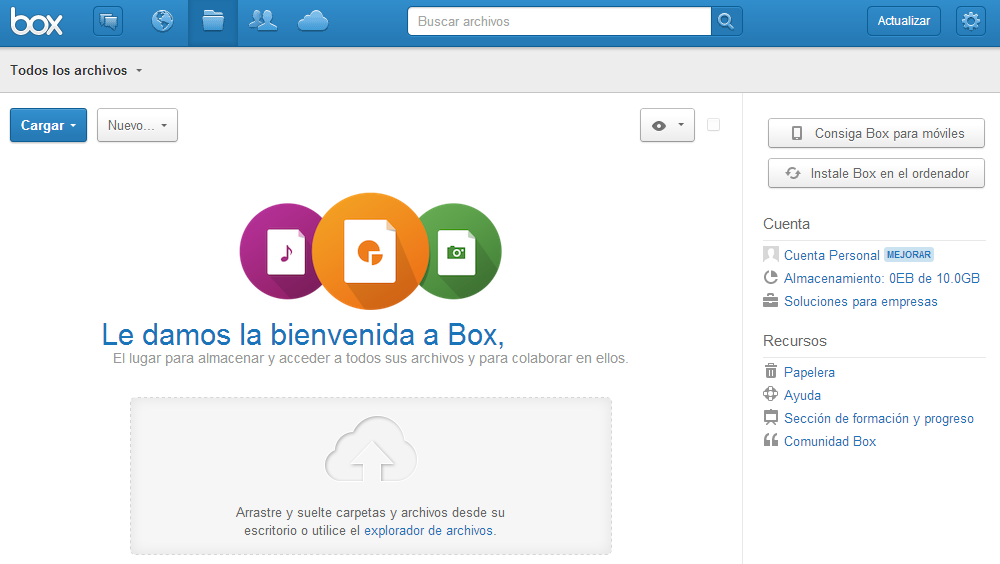Select the folder files icon tab
This screenshot has height=564, width=1000.
[213, 21]
